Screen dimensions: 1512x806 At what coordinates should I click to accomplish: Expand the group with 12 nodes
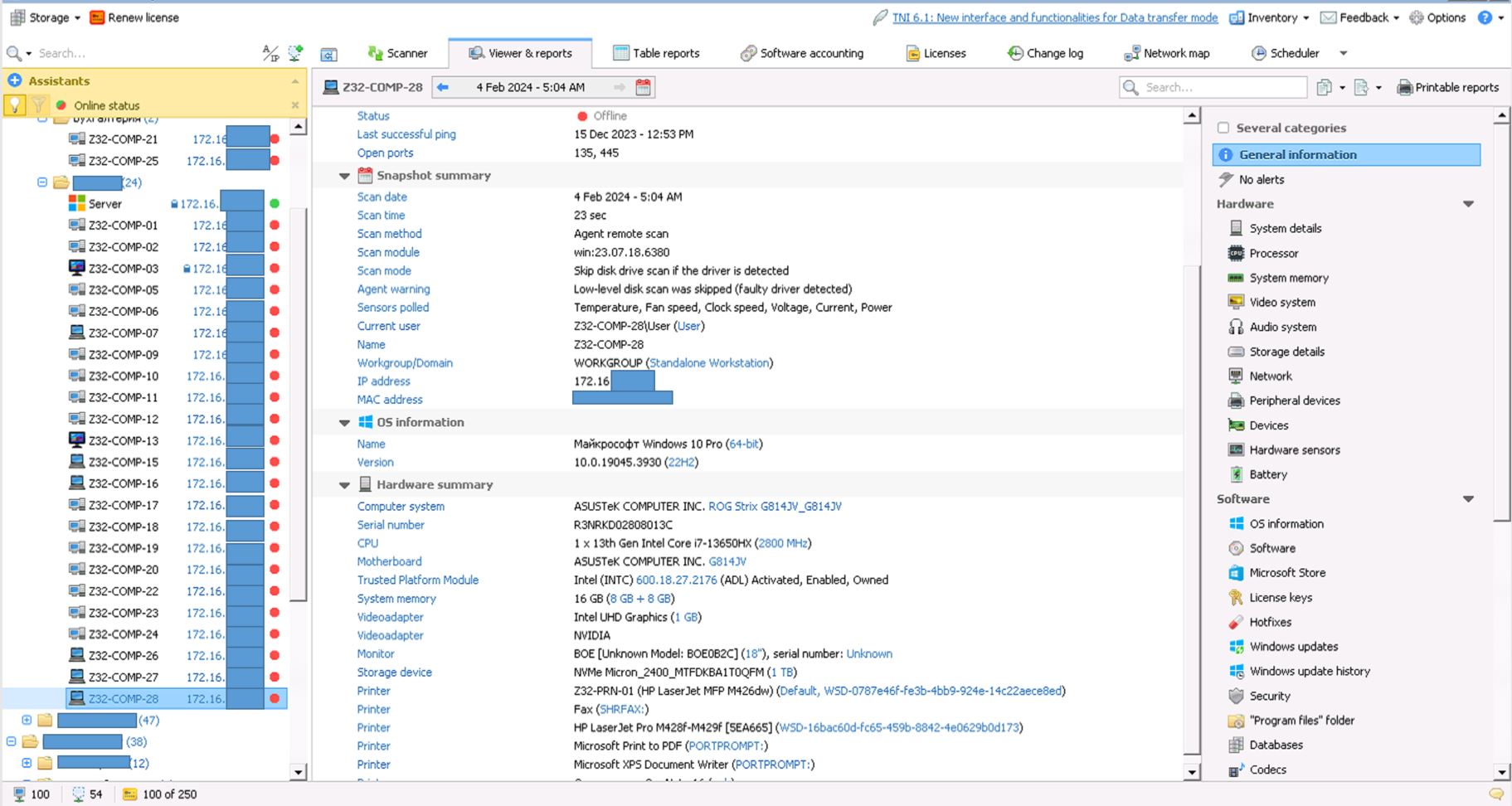[27, 764]
